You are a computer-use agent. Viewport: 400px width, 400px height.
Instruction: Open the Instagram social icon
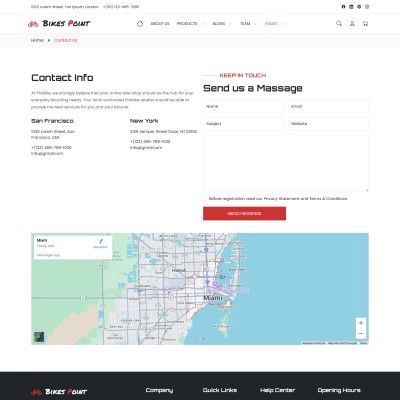click(x=367, y=7)
